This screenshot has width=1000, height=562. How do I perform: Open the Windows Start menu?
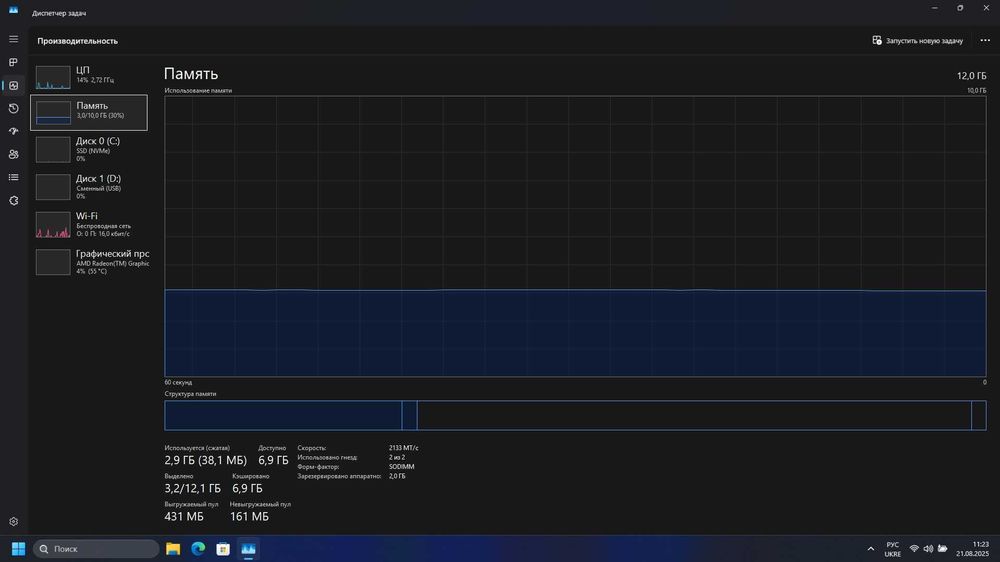point(18,549)
